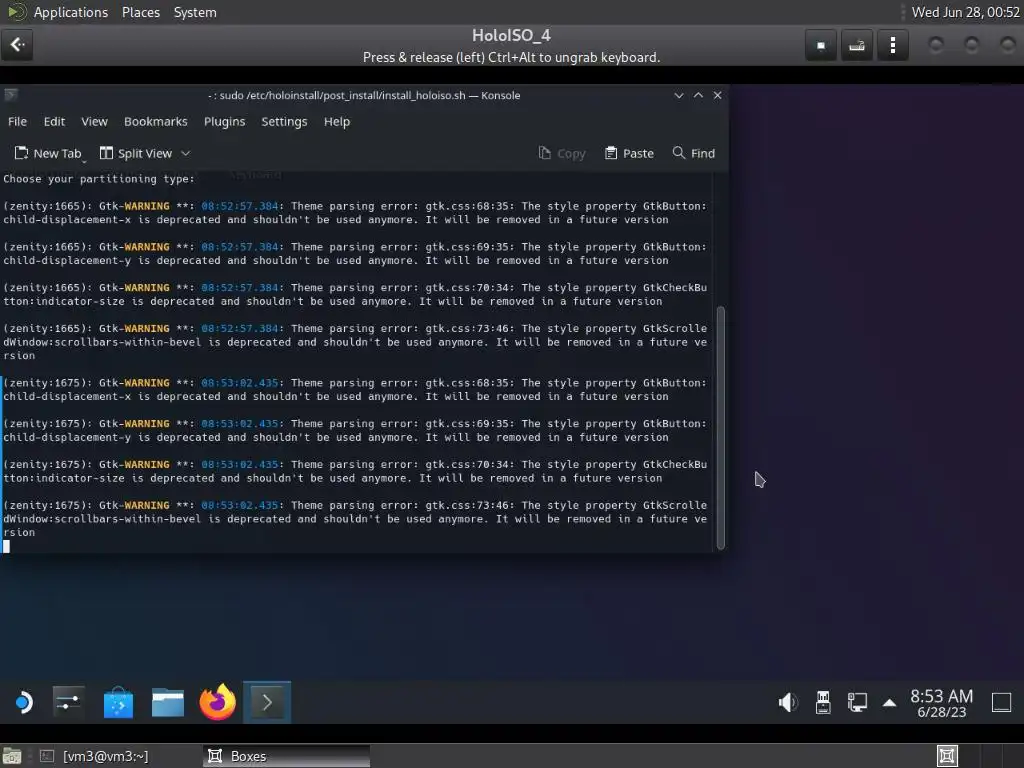1024x768 pixels.
Task: Click the show desktop button in KDE panel
Action: 1001,703
